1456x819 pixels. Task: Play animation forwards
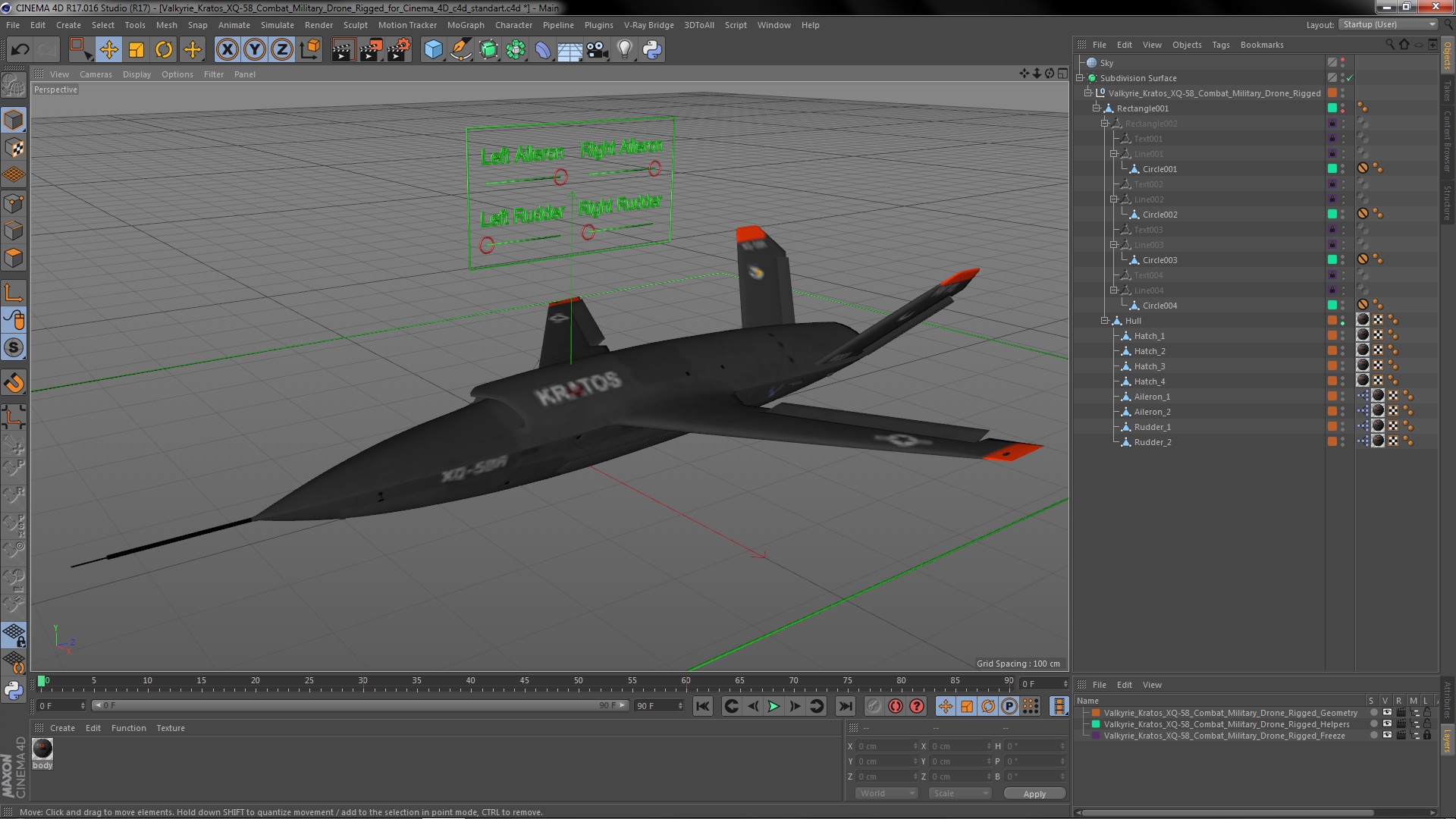click(x=773, y=707)
